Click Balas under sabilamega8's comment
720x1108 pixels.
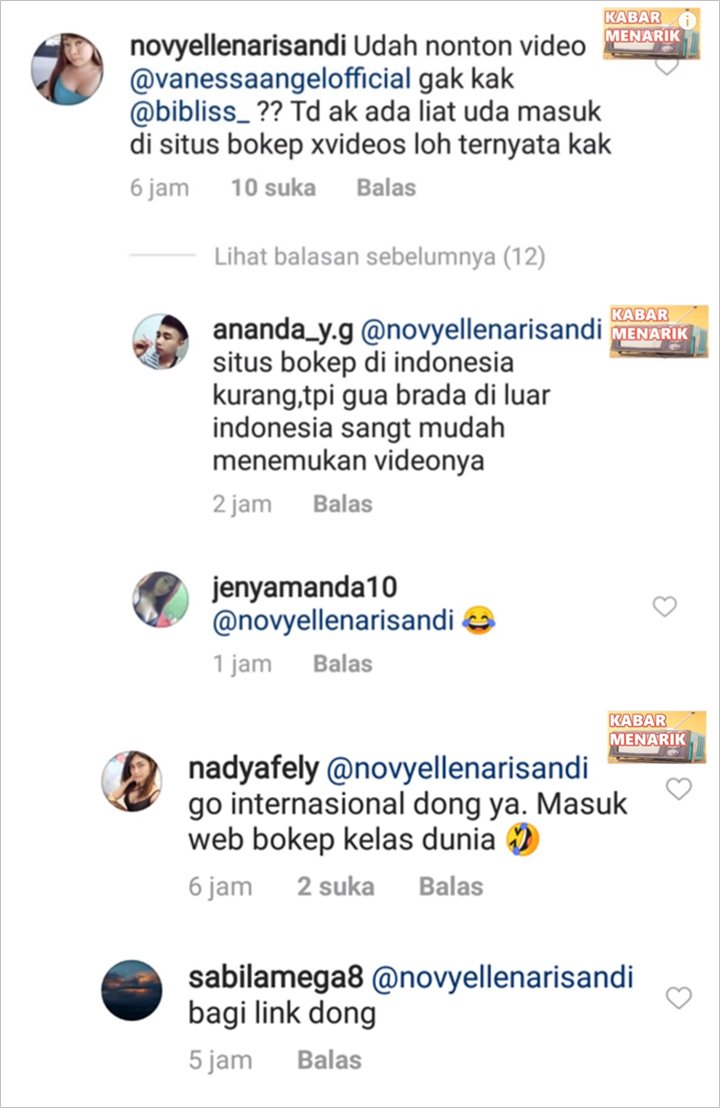coord(329,1060)
